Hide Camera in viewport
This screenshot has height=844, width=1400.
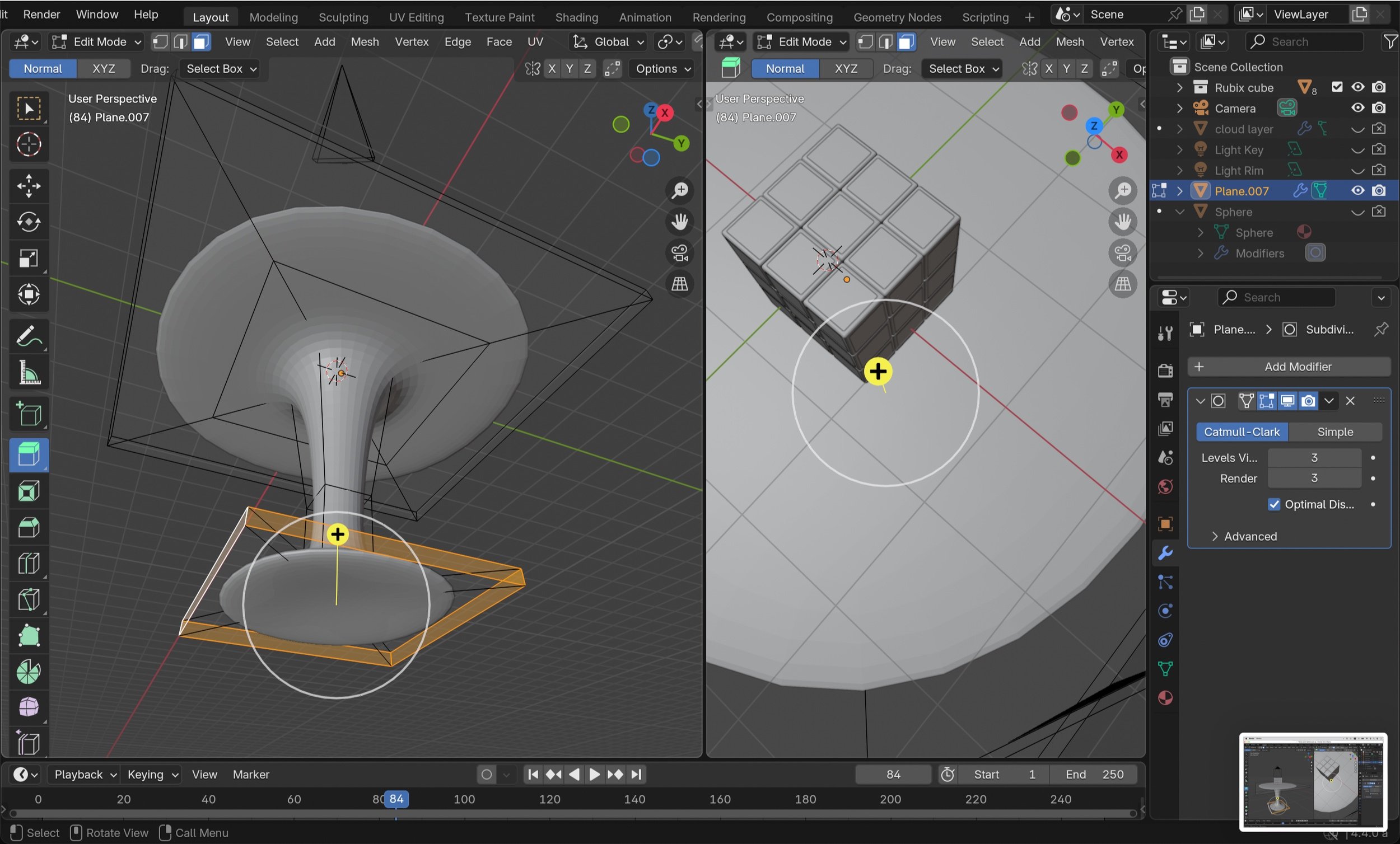coord(1357,108)
